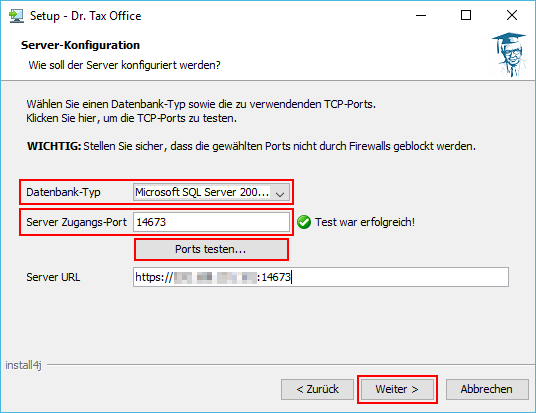Focus the Server URL text field
Screen dimensions: 536x413
click(321, 277)
